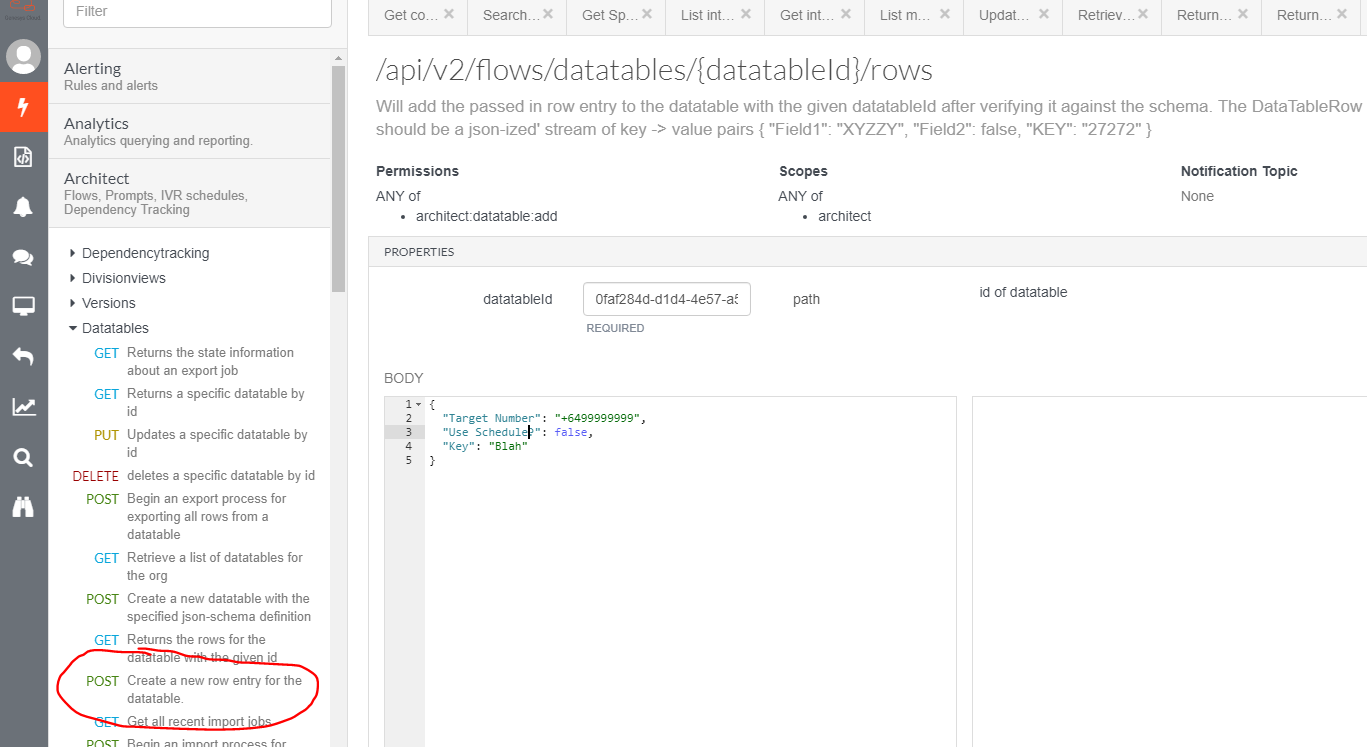Collapse the Datatables tree node
Viewport: 1367px width, 747px height.
tap(73, 329)
